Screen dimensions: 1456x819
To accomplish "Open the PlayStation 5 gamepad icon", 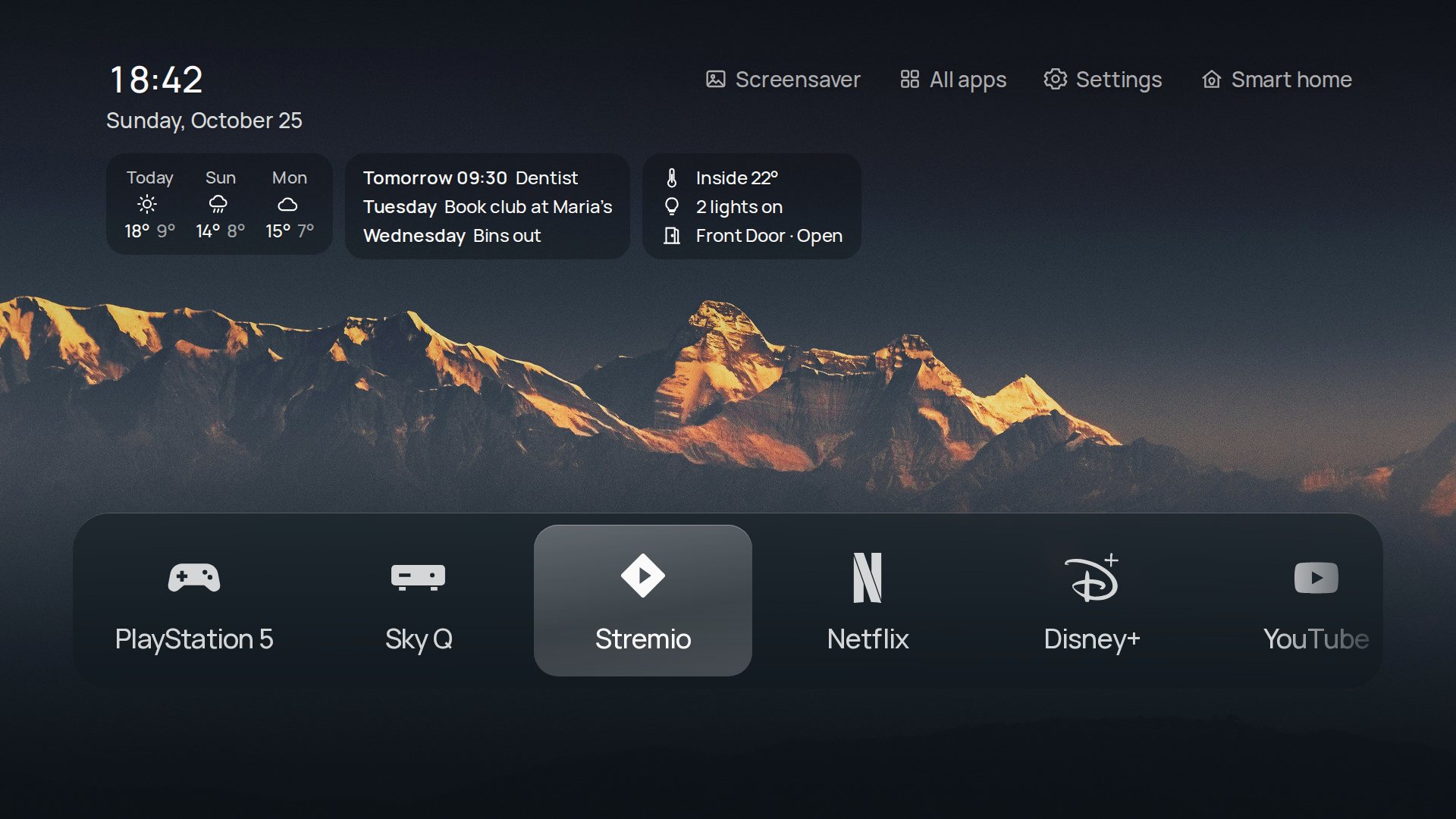I will (194, 577).
